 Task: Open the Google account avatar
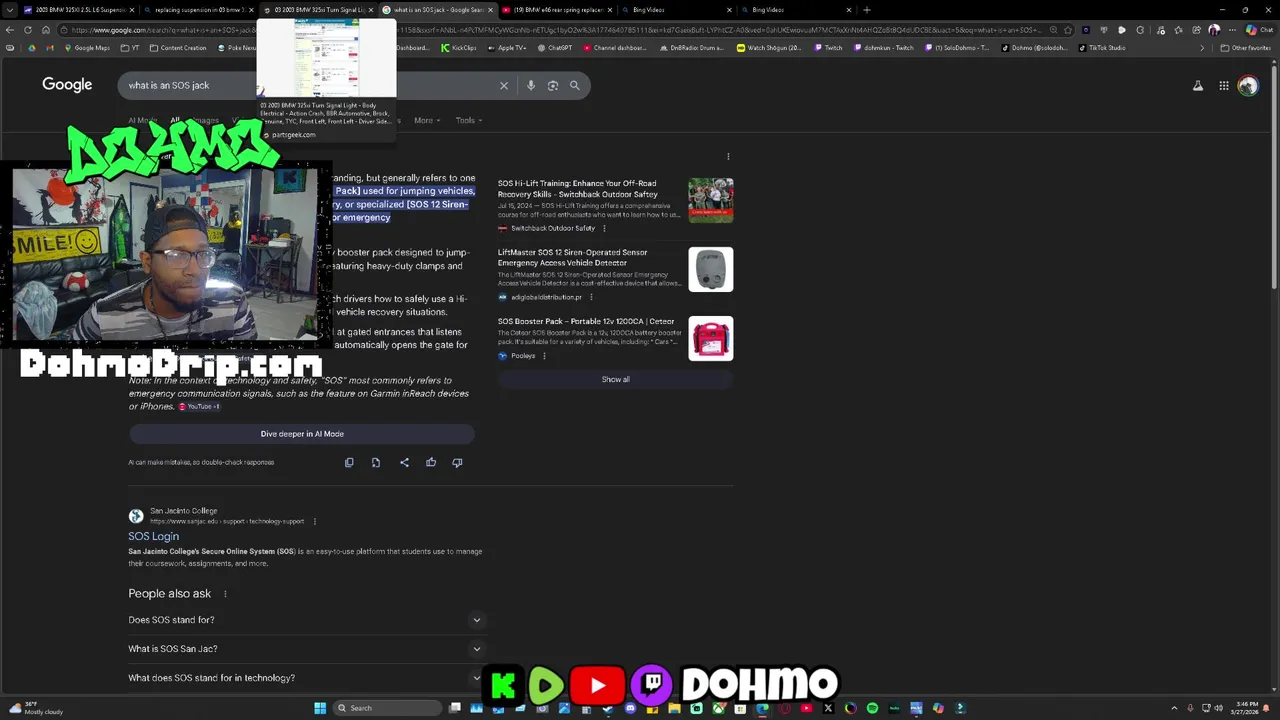(1248, 86)
